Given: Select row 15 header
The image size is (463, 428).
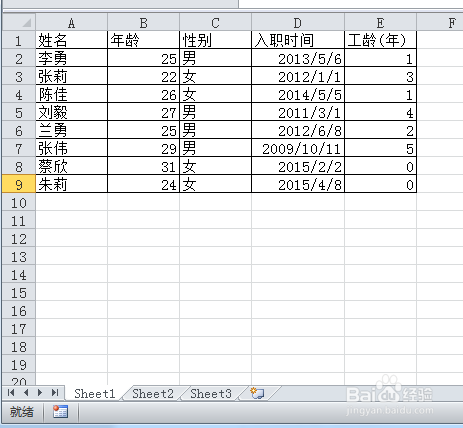Looking at the screenshot, I should pyautogui.click(x=19, y=292).
